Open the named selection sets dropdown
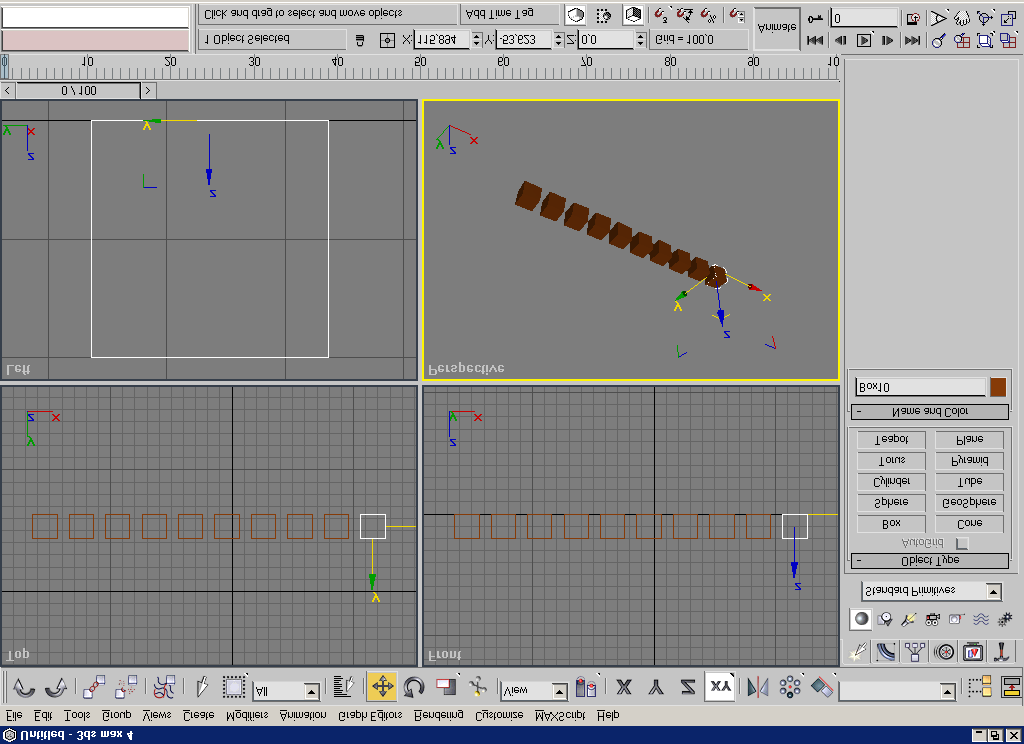This screenshot has width=1024, height=744. 897,690
